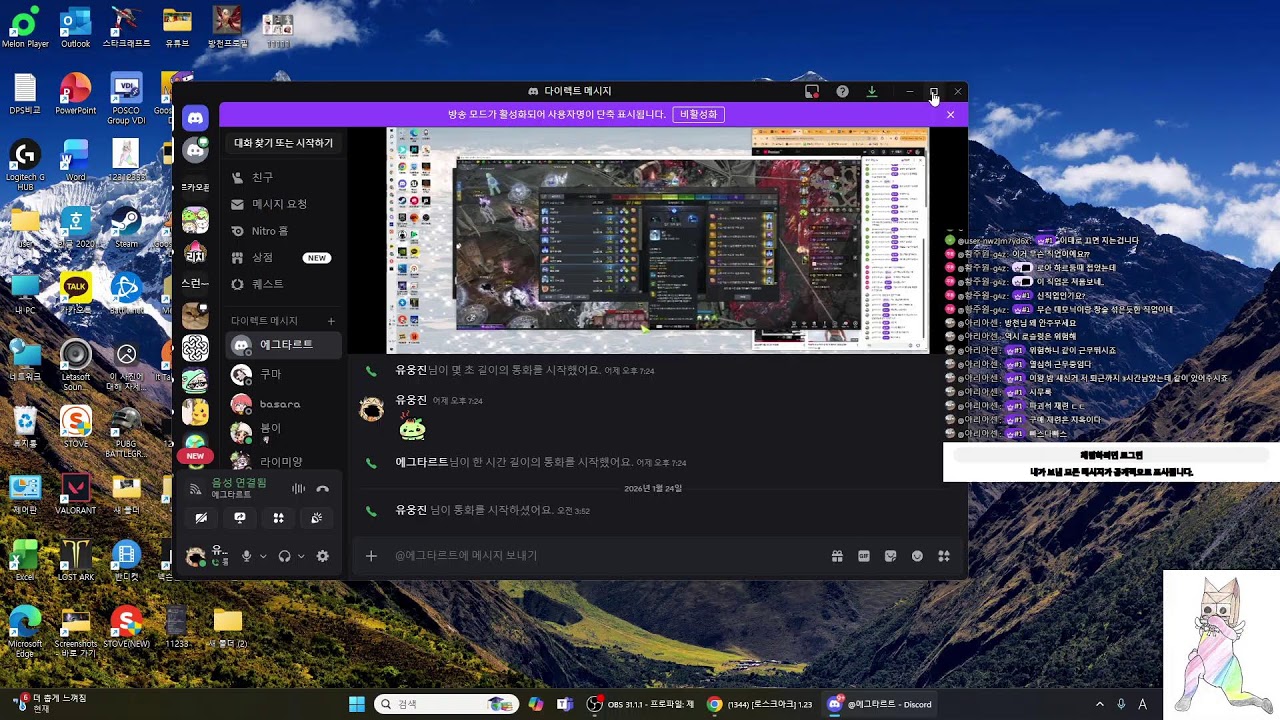The height and width of the screenshot is (720, 1280).
Task: Open the second icon in Discord's server rail
Action: [x=195, y=150]
